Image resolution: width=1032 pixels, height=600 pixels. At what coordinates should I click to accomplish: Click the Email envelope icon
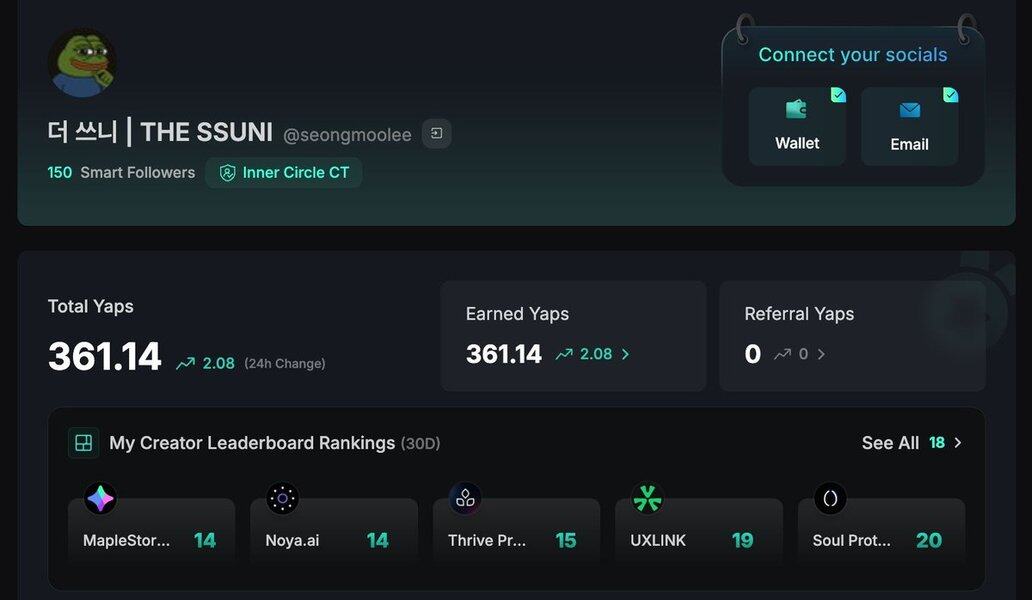point(909,110)
